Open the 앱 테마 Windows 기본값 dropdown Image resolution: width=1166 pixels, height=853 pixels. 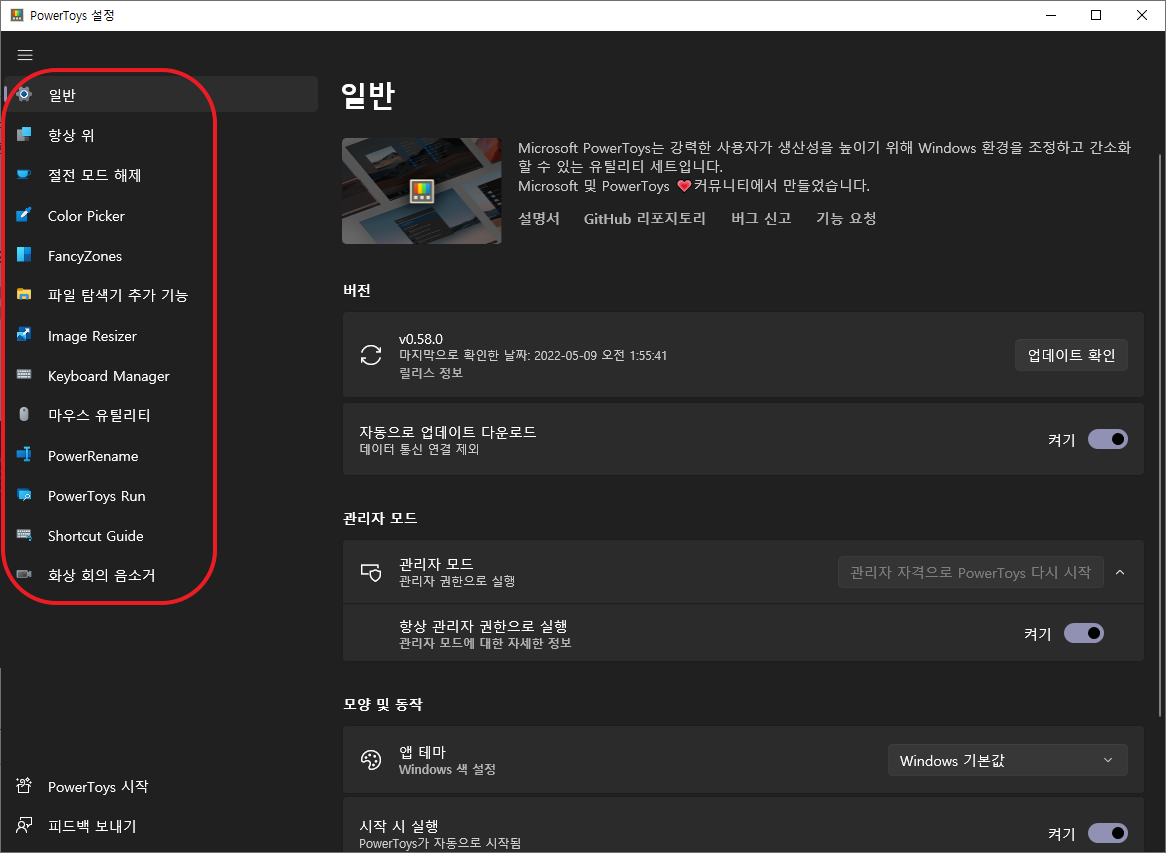click(1008, 760)
